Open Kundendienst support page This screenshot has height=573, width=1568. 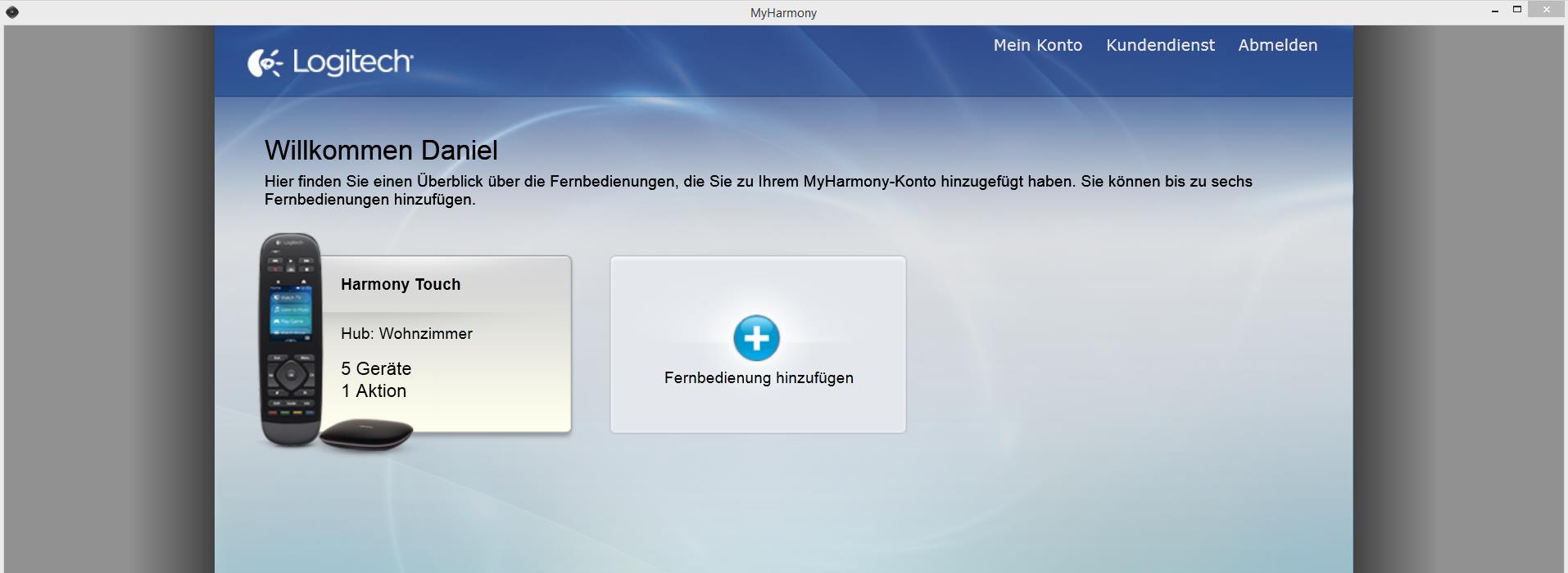(1160, 46)
